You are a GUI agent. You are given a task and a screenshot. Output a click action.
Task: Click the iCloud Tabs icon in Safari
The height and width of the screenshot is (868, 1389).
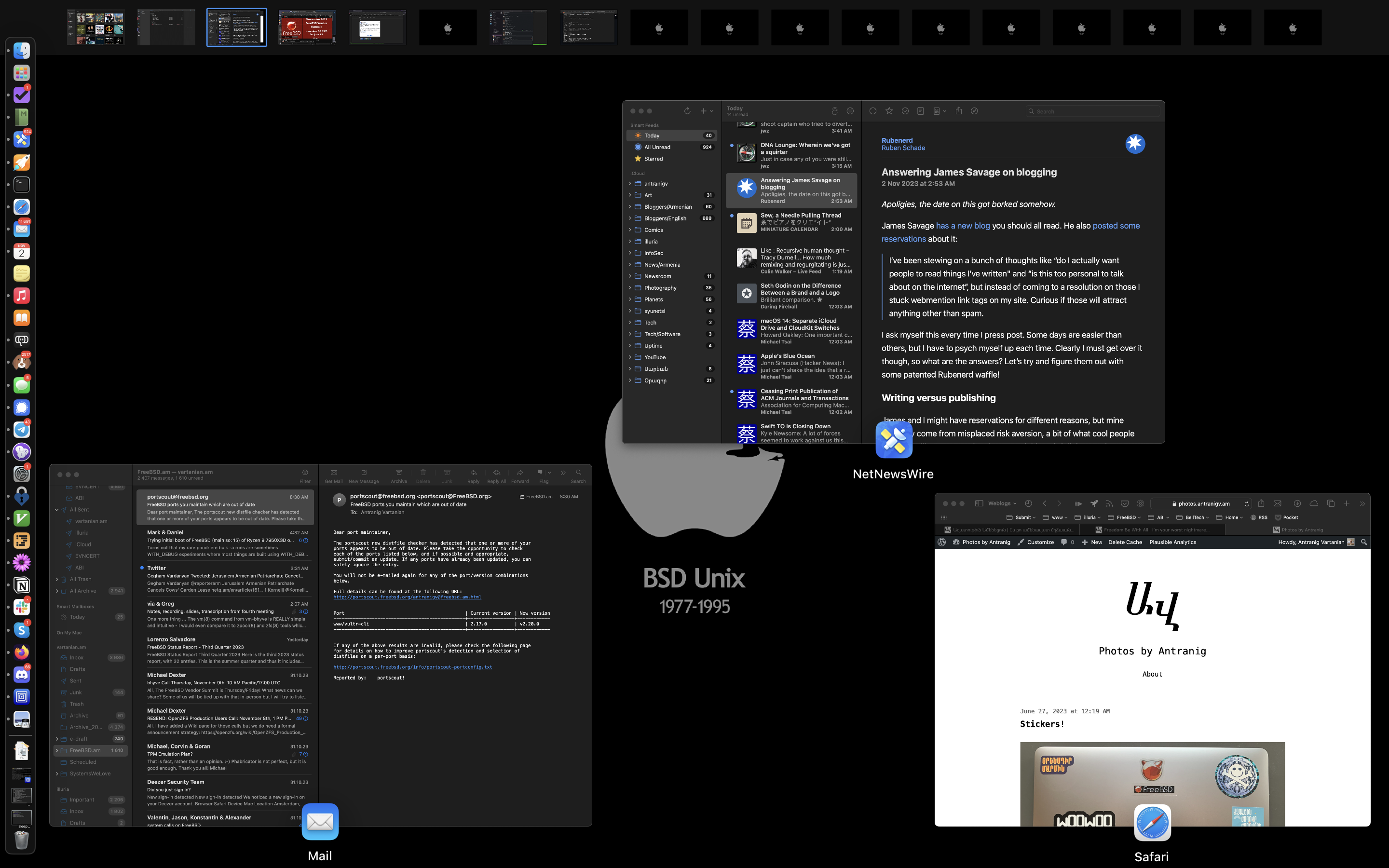(x=1314, y=503)
